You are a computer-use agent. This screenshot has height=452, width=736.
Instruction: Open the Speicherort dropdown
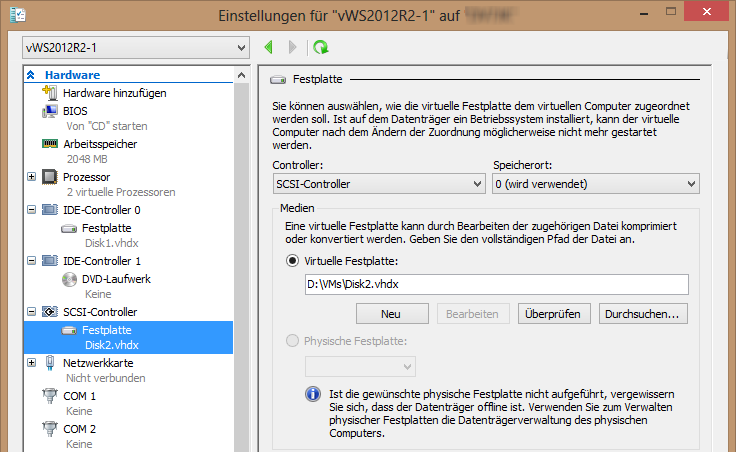pos(595,184)
